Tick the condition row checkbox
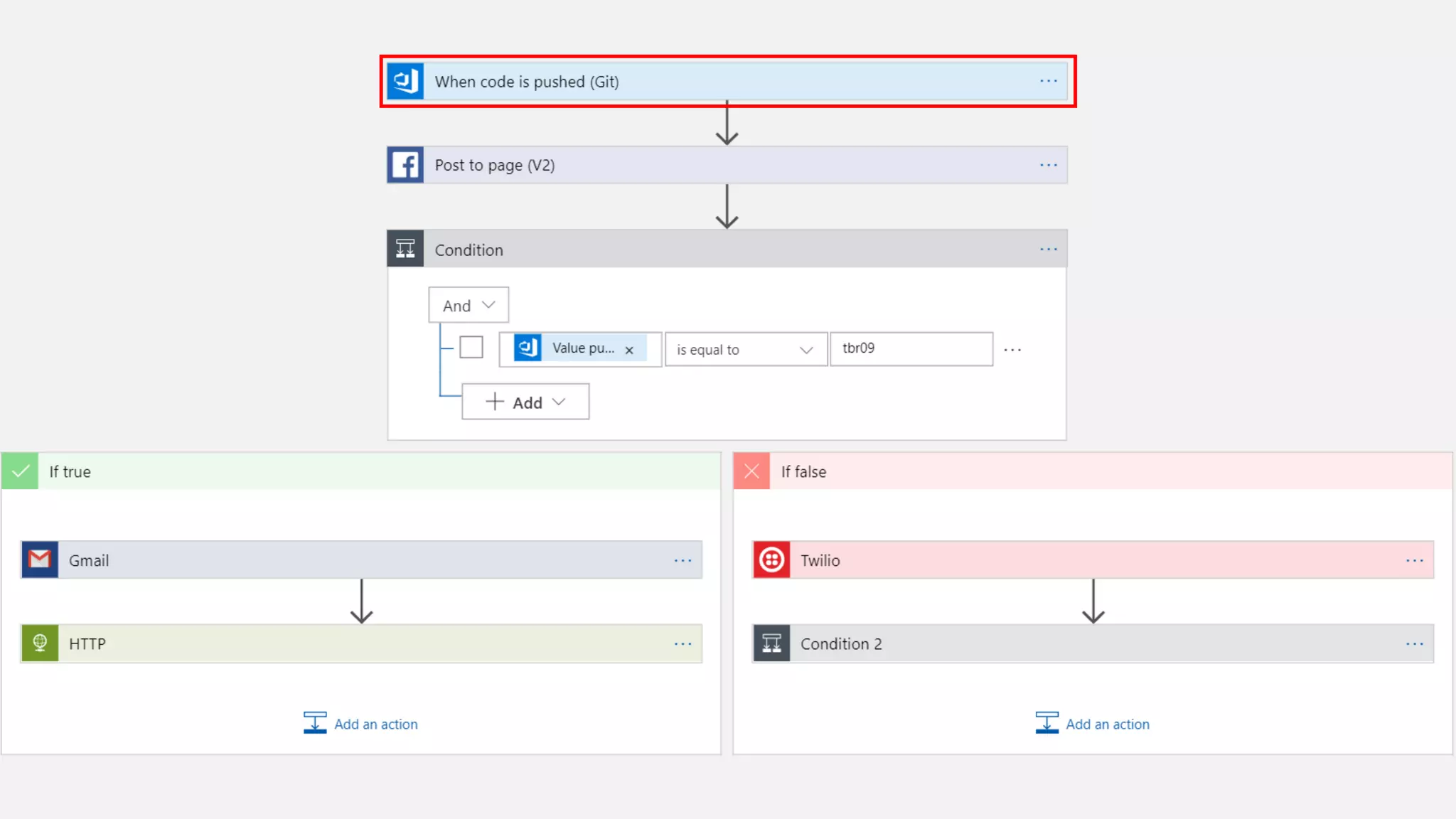1456x819 pixels. point(471,348)
